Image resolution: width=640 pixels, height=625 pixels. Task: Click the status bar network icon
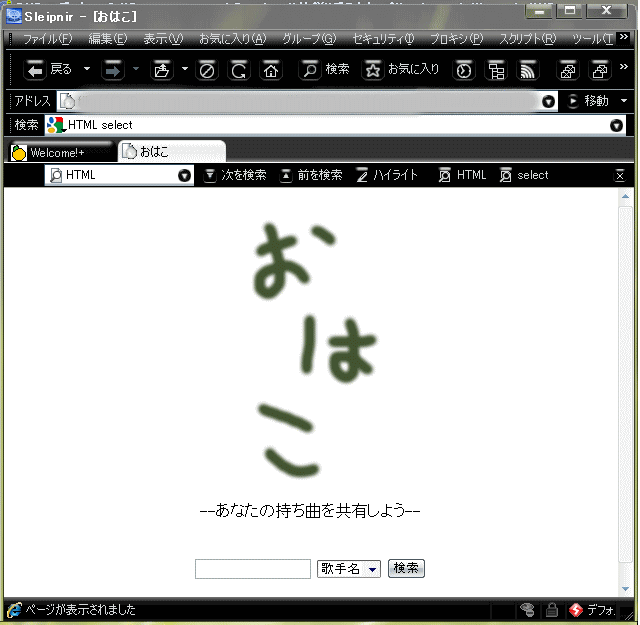527,610
